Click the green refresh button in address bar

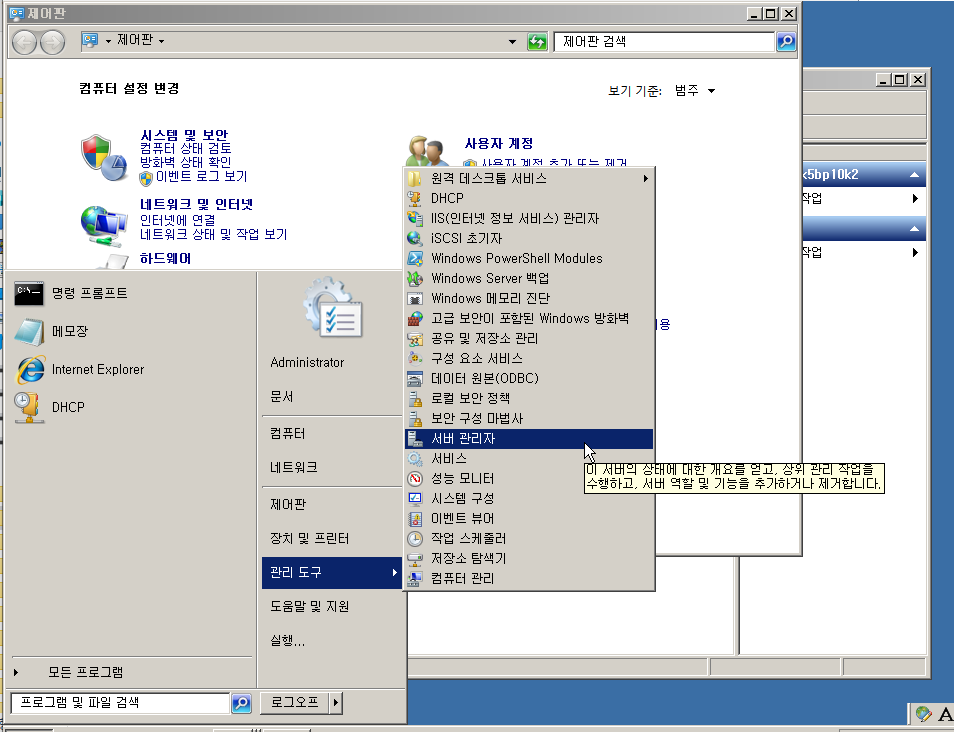(x=537, y=41)
